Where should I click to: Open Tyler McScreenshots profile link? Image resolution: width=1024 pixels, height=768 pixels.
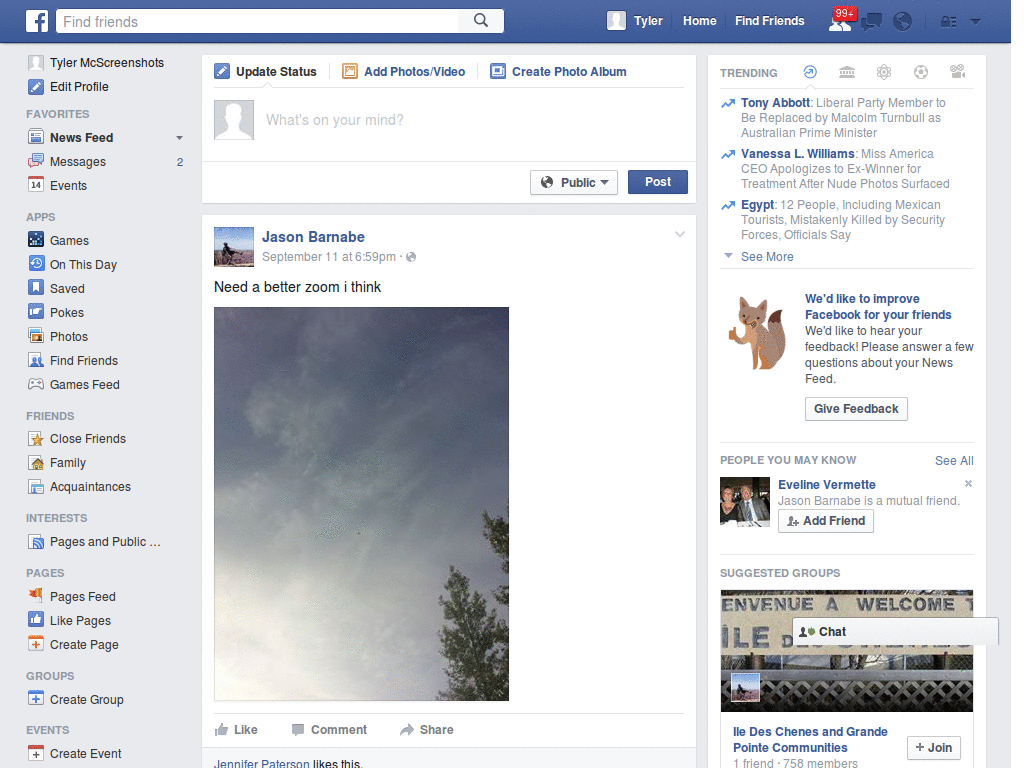[x=106, y=63]
